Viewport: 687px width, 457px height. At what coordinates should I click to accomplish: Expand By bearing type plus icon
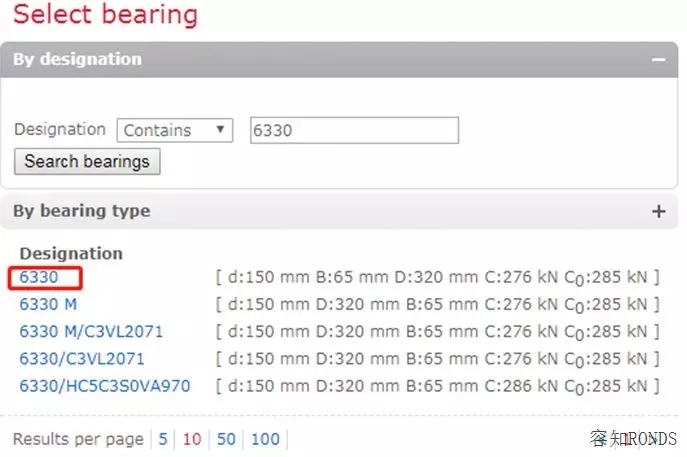click(658, 211)
